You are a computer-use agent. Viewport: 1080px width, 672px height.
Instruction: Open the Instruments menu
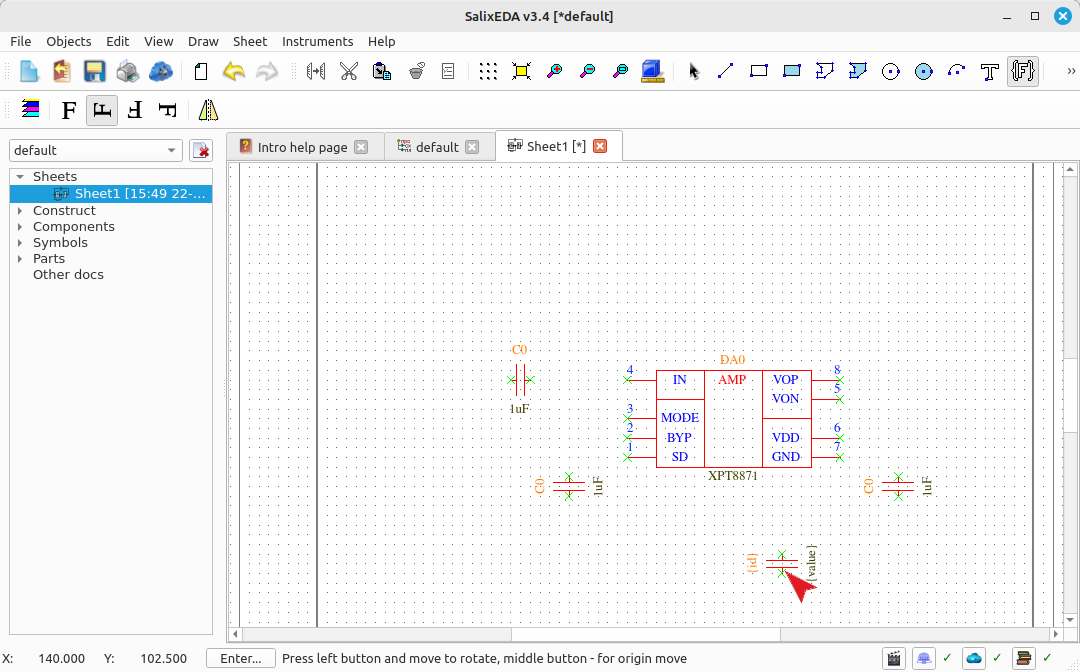pyautogui.click(x=318, y=41)
